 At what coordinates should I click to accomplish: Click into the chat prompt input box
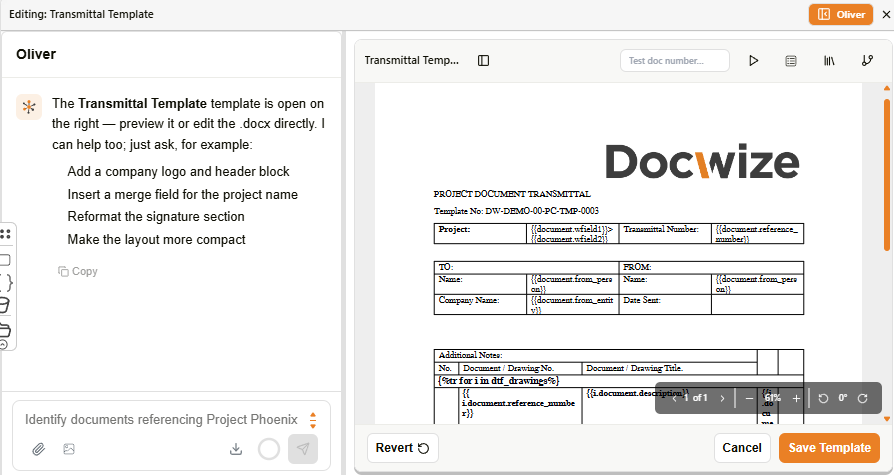pos(161,420)
